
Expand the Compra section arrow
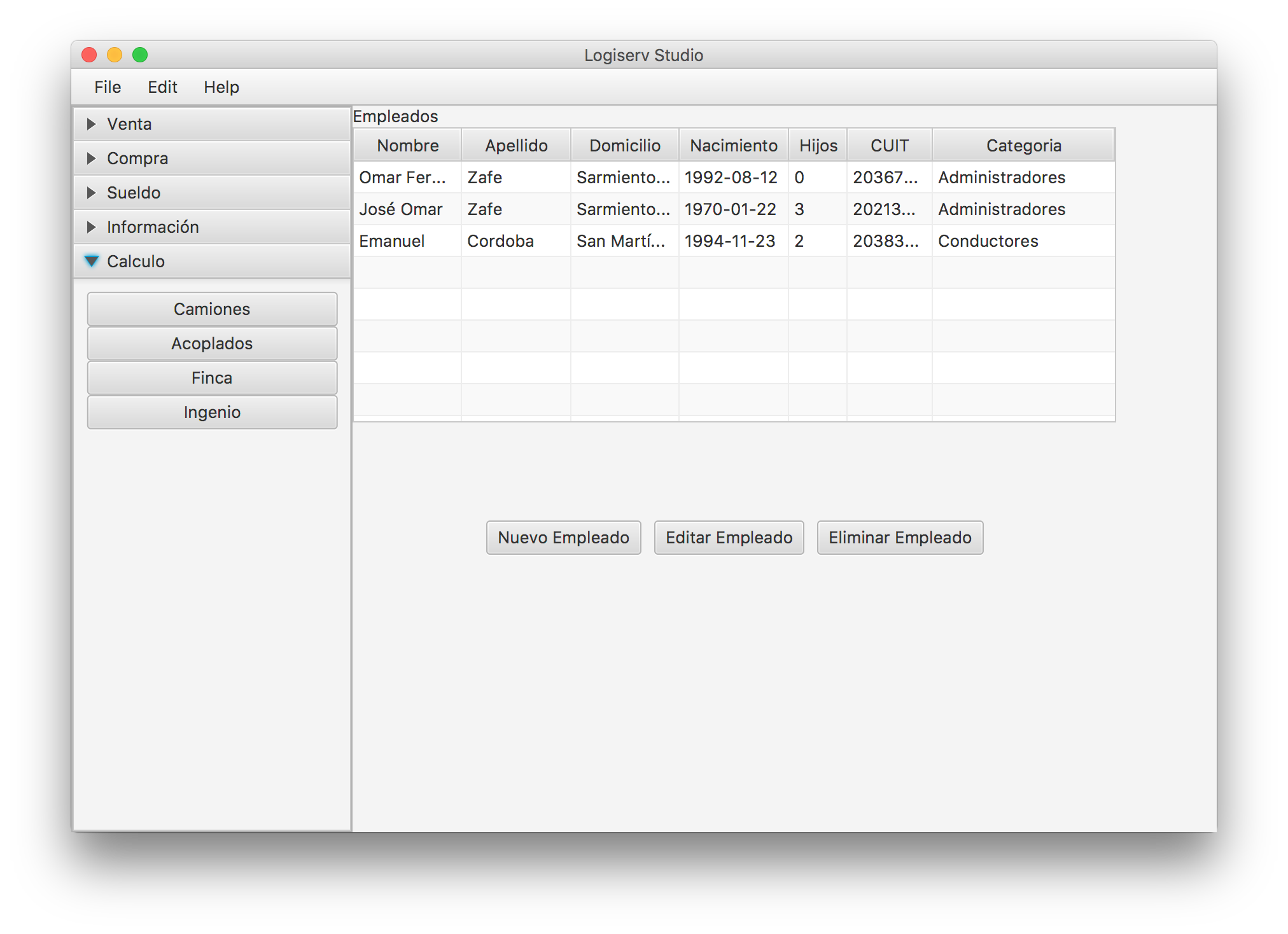click(91, 158)
